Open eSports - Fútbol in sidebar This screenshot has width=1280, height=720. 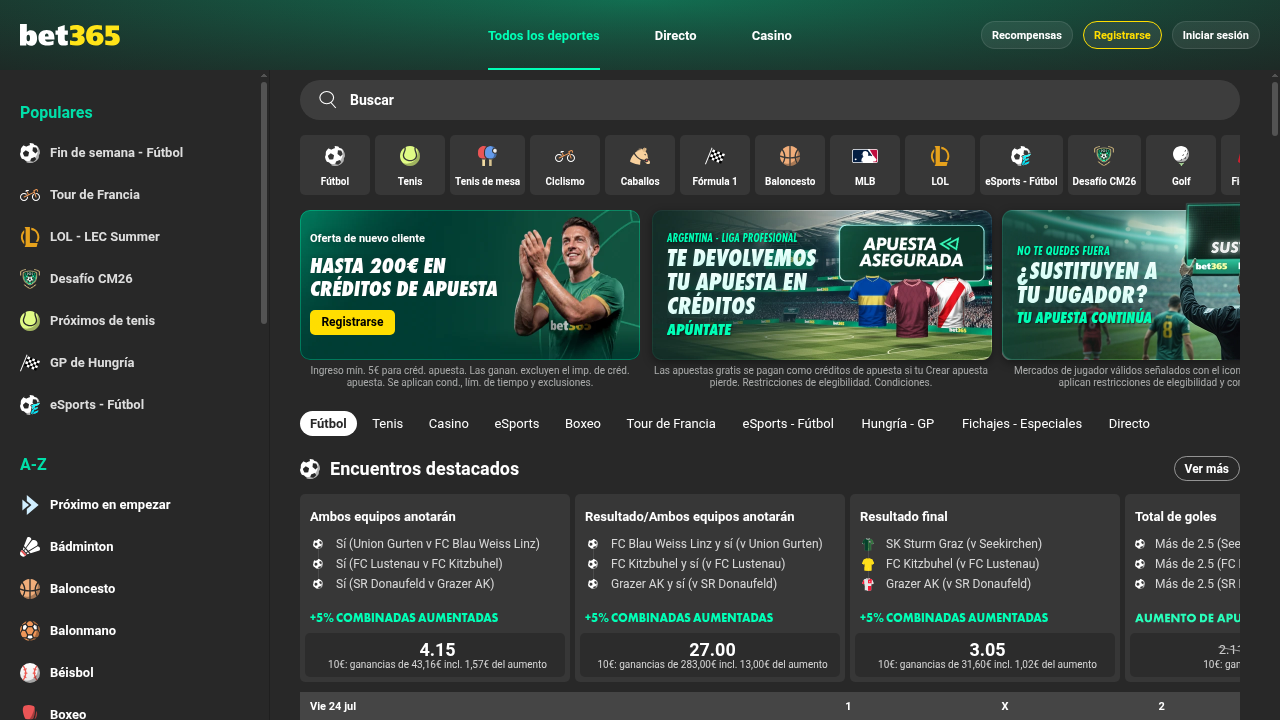(130, 405)
